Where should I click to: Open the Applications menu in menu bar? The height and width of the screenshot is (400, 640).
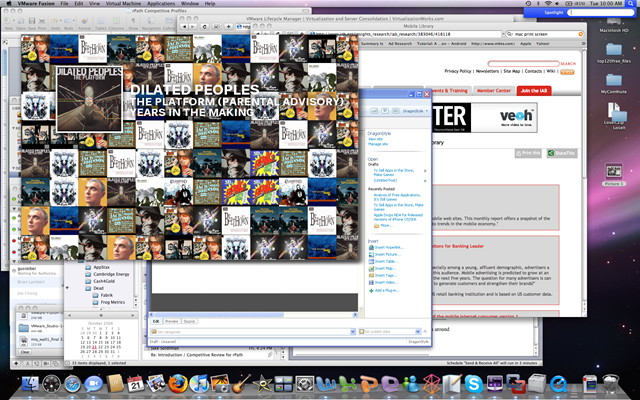(161, 3)
